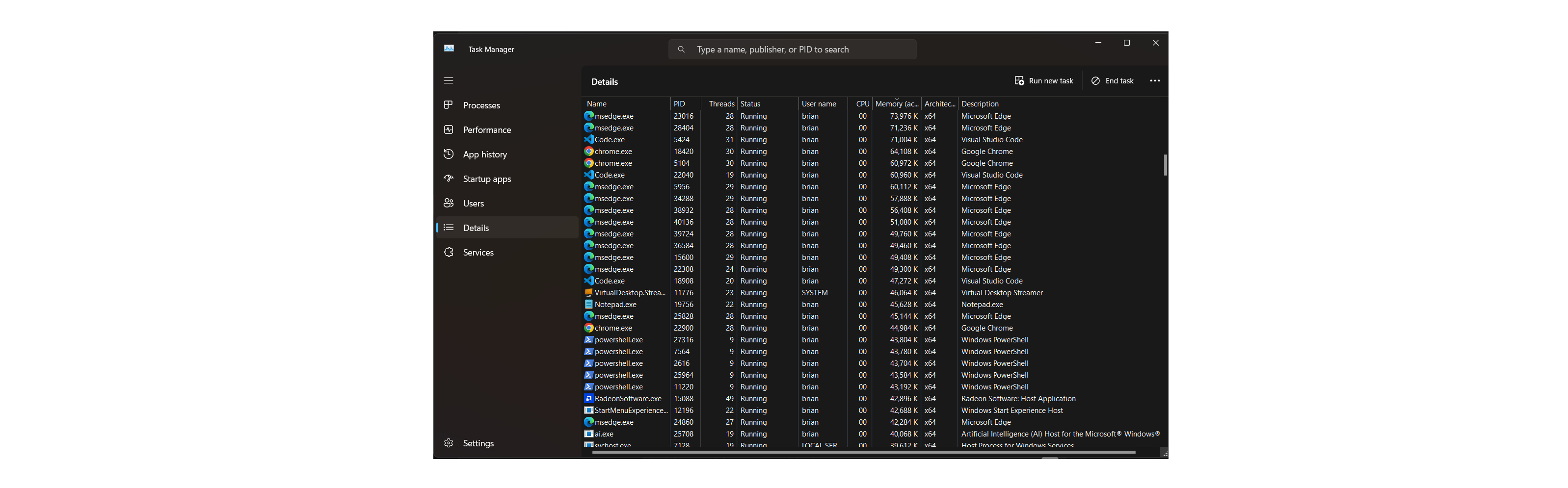Viewport: 1568px width, 488px height.
Task: Open the Performance page icon
Action: coord(449,129)
